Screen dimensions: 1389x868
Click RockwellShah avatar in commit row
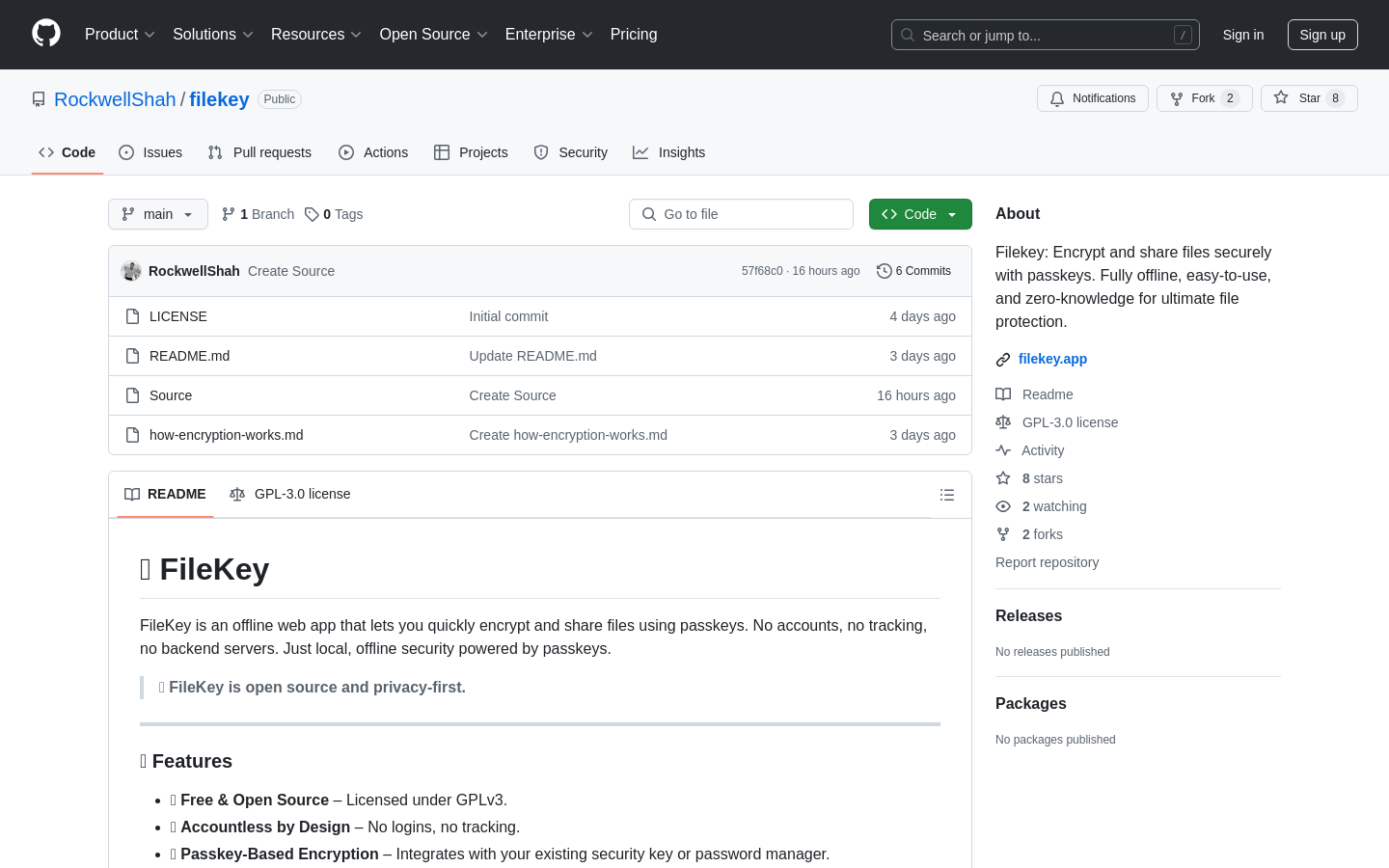[x=131, y=271]
